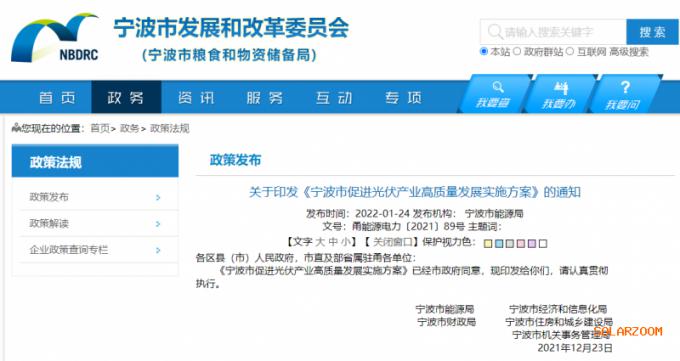Select the 本站 search scope radio
The height and width of the screenshot is (361, 680).
coord(484,52)
